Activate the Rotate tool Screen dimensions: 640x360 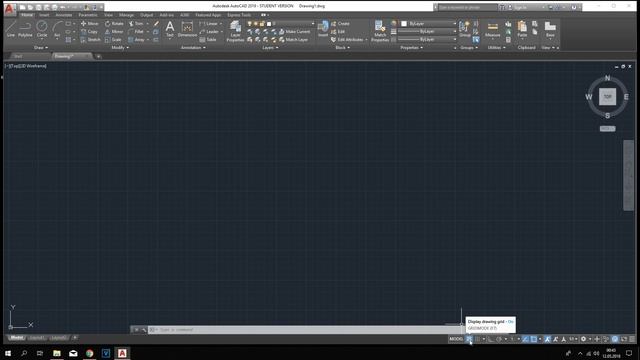[x=114, y=24]
